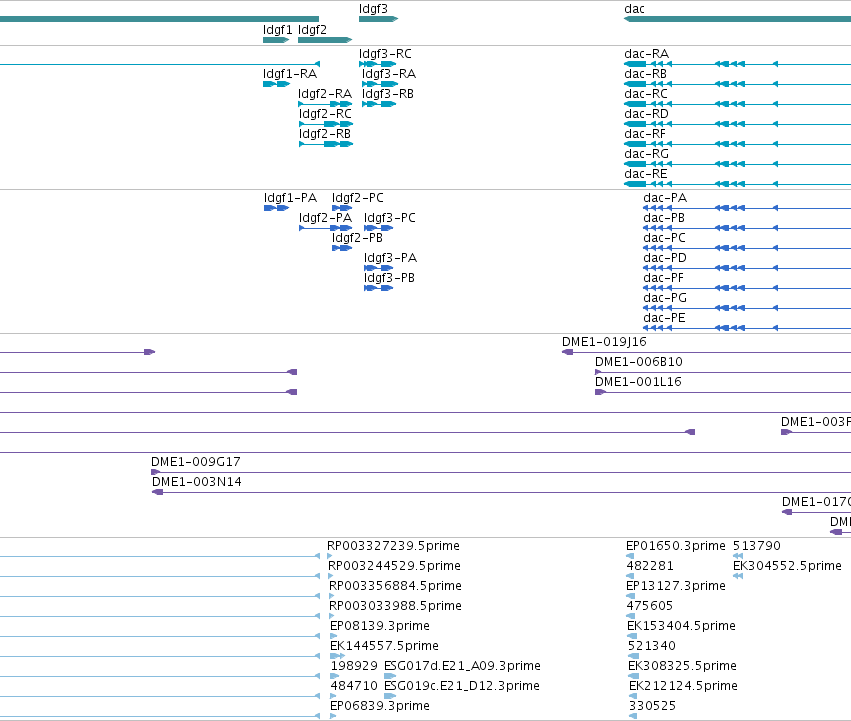Select protein dac-PB
851x721 pixels.
[747, 228]
